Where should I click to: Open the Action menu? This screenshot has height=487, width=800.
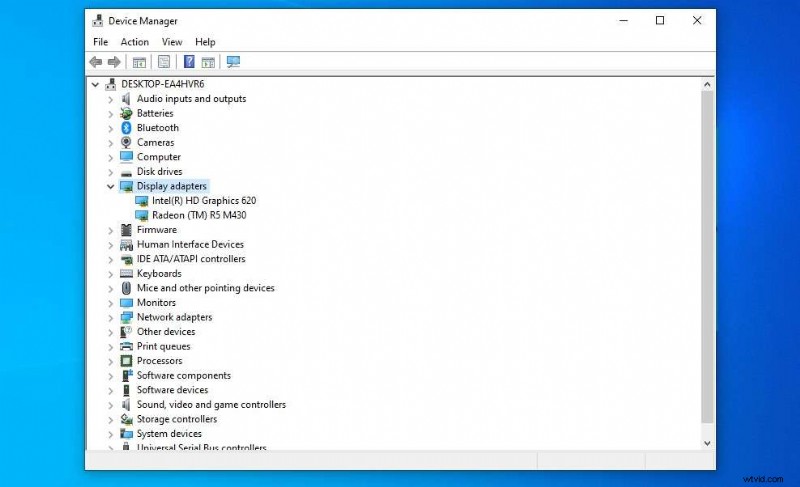coord(134,42)
